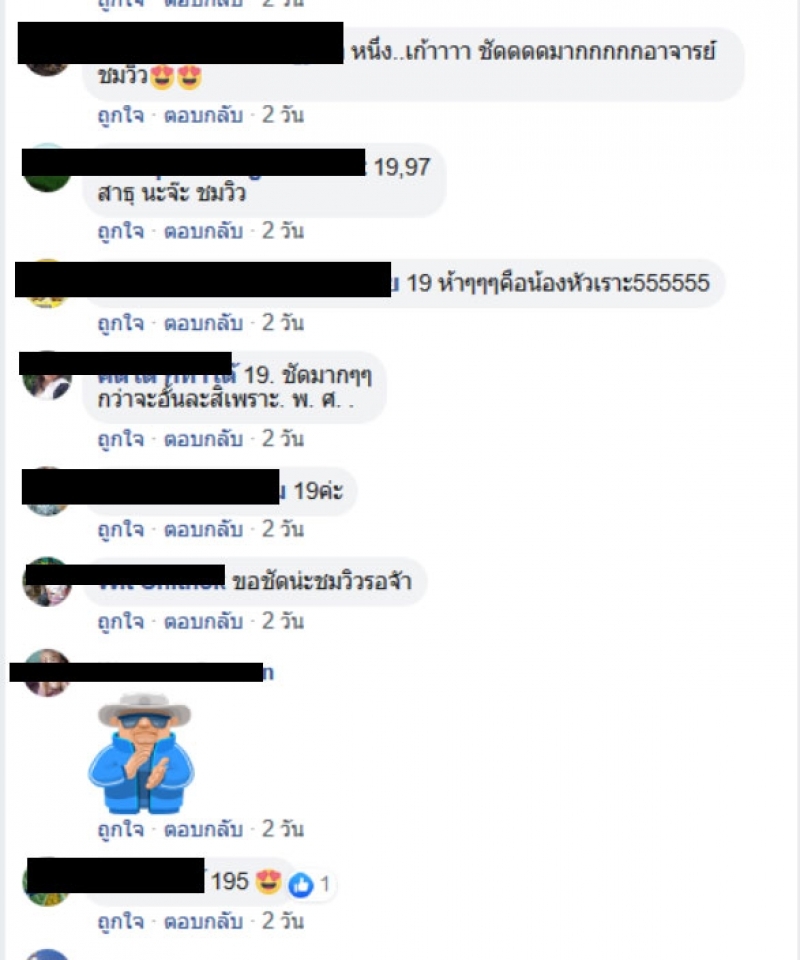Click ตอบกลับ under the clapping sticker
Screen dimensions: 800x960
(x=203, y=829)
